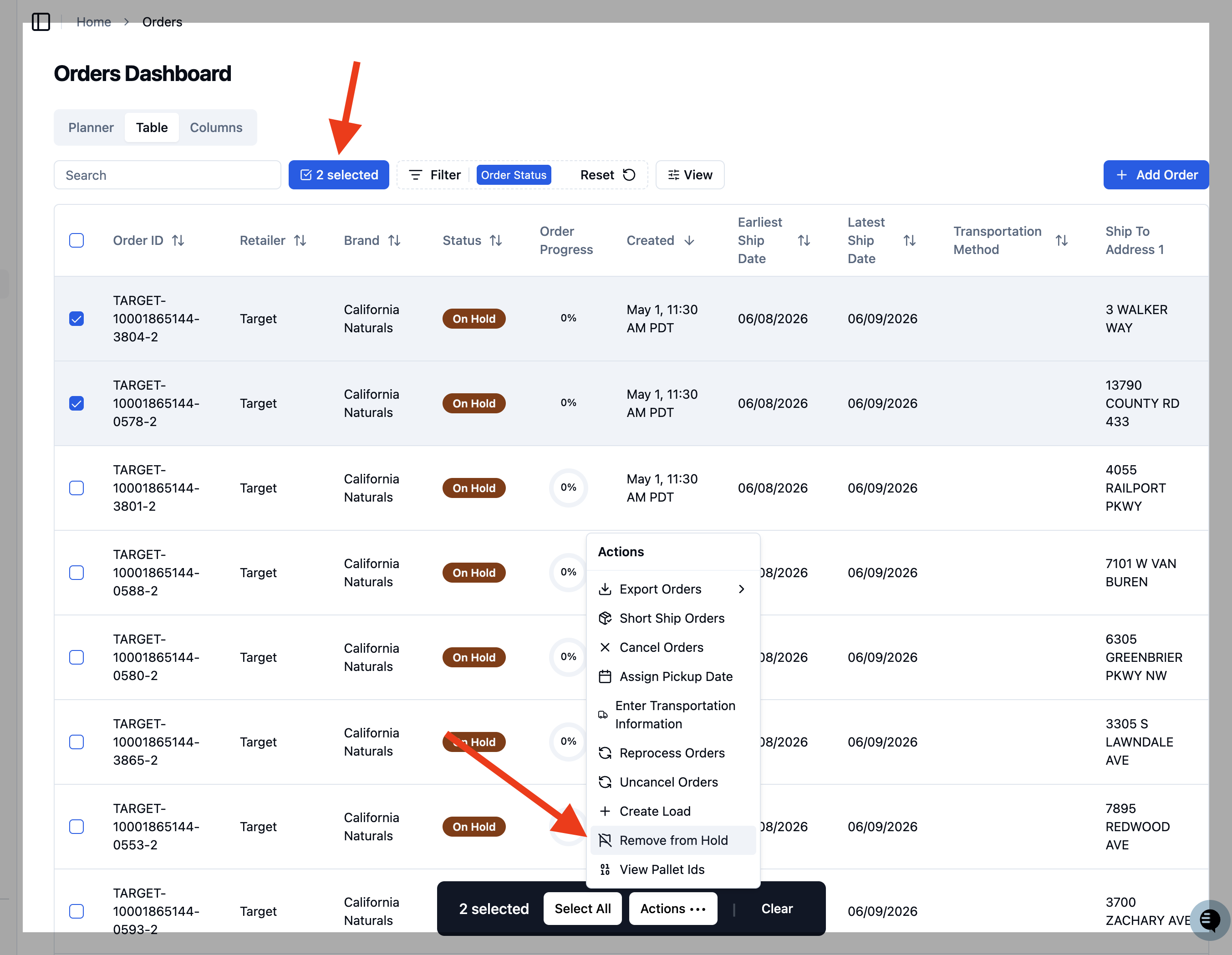Click the Uncancel Orders icon

(605, 782)
